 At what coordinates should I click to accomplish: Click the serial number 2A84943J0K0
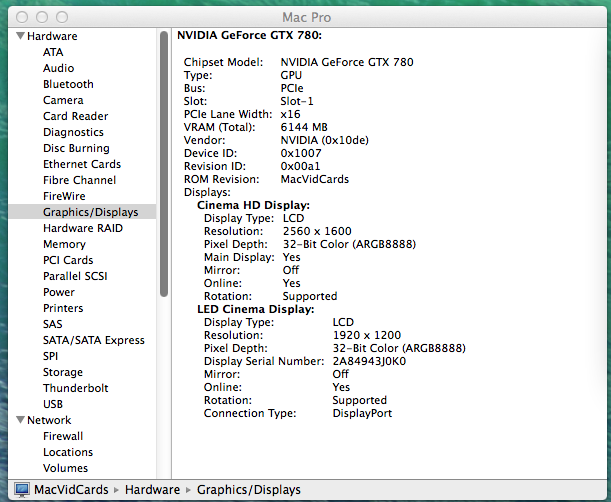369,361
